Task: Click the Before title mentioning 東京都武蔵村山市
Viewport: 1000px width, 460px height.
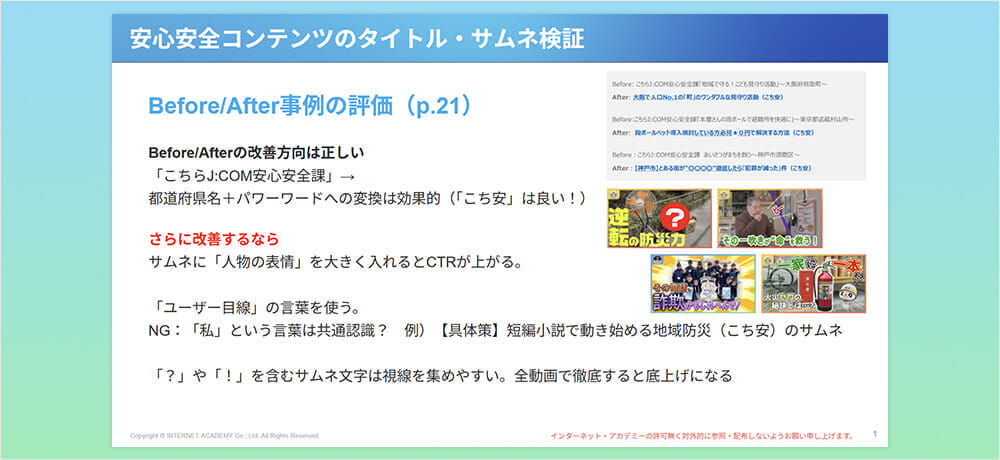Action: [733, 119]
